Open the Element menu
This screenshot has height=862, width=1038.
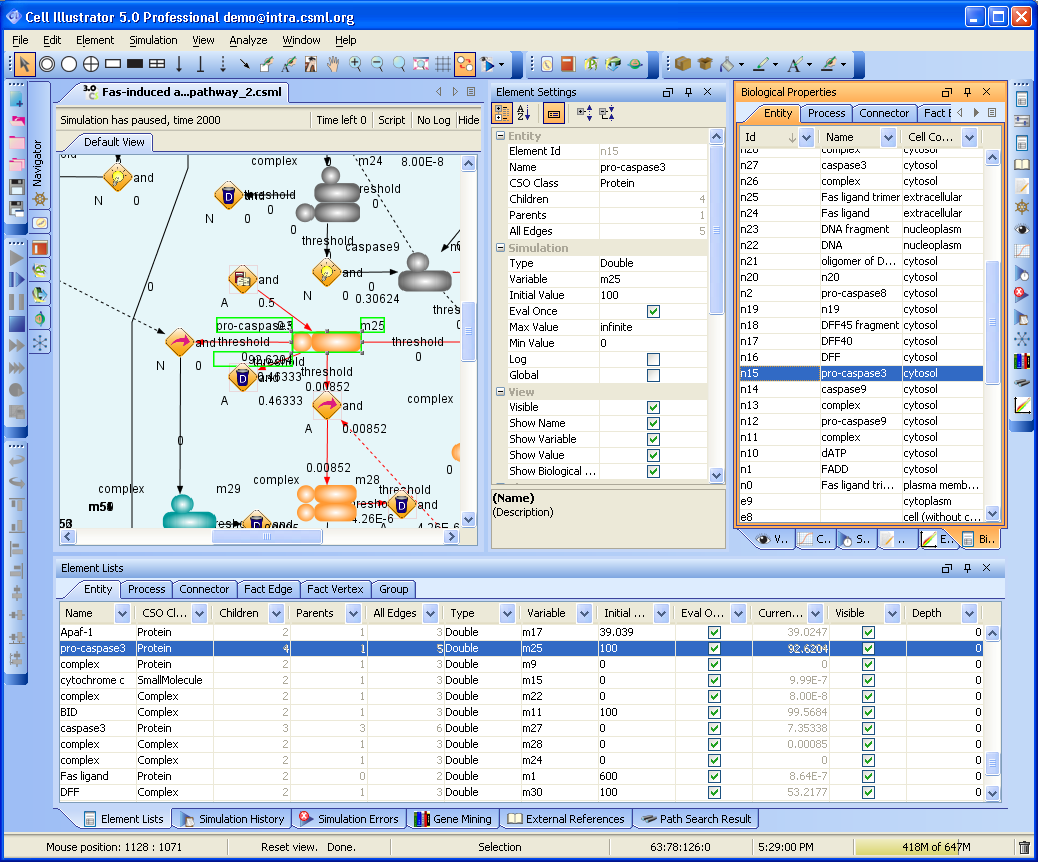(95, 40)
